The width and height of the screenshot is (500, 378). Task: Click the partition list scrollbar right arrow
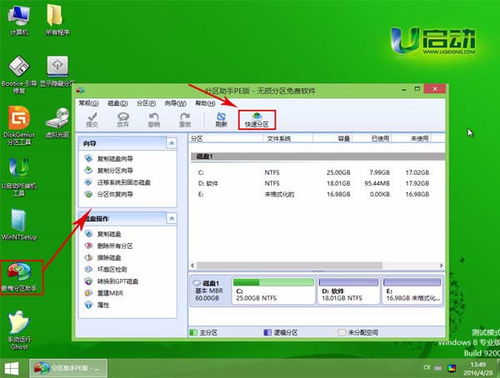tap(441, 265)
